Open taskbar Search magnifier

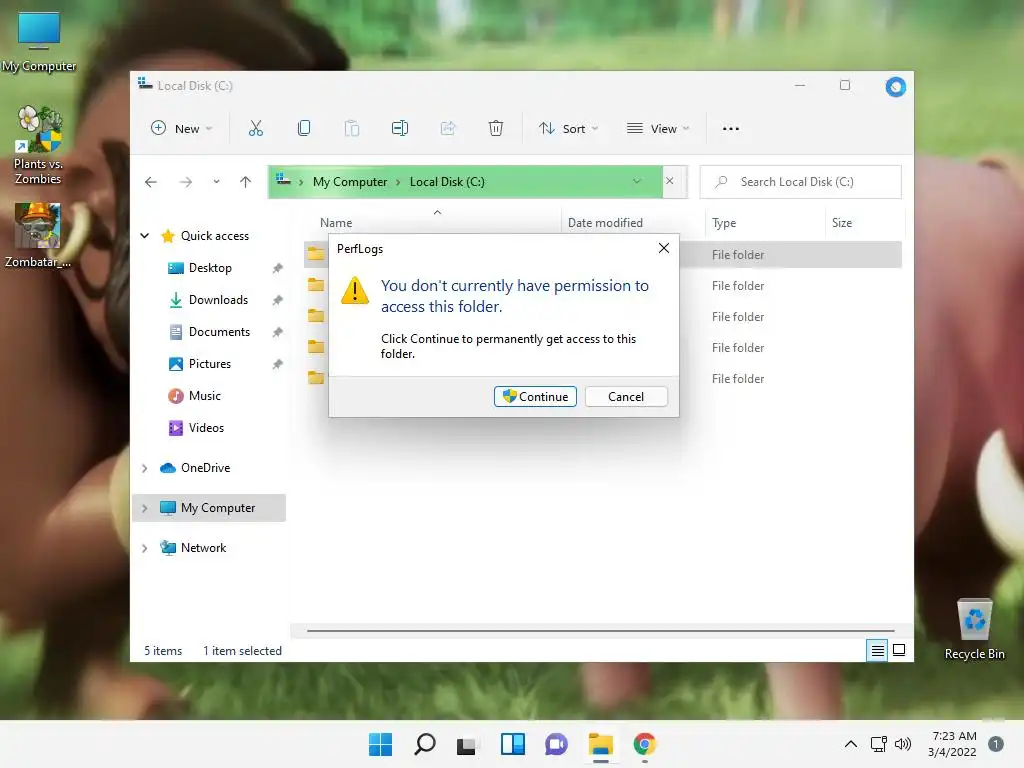click(x=424, y=744)
